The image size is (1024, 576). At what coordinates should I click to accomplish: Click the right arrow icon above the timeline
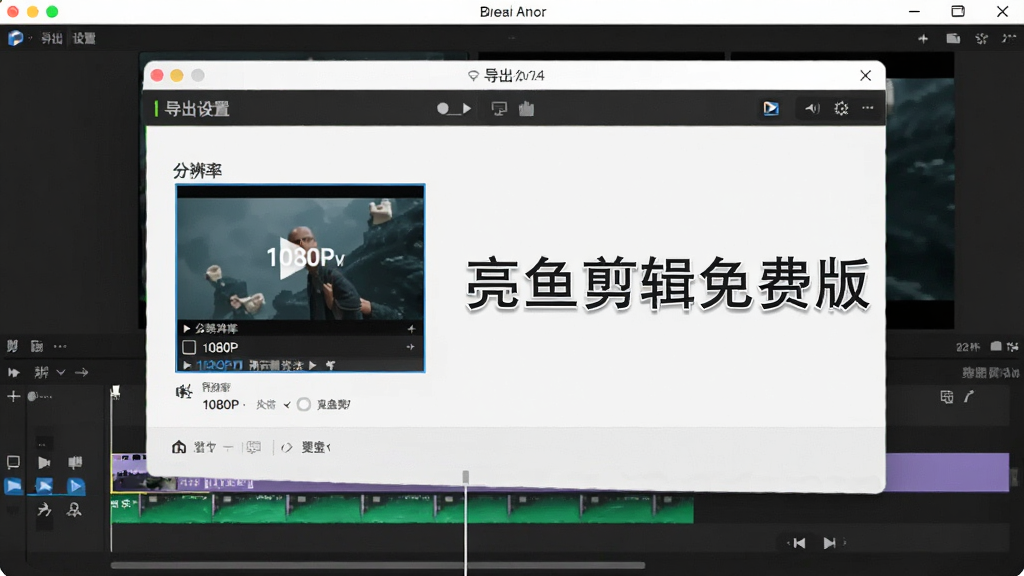coord(82,372)
